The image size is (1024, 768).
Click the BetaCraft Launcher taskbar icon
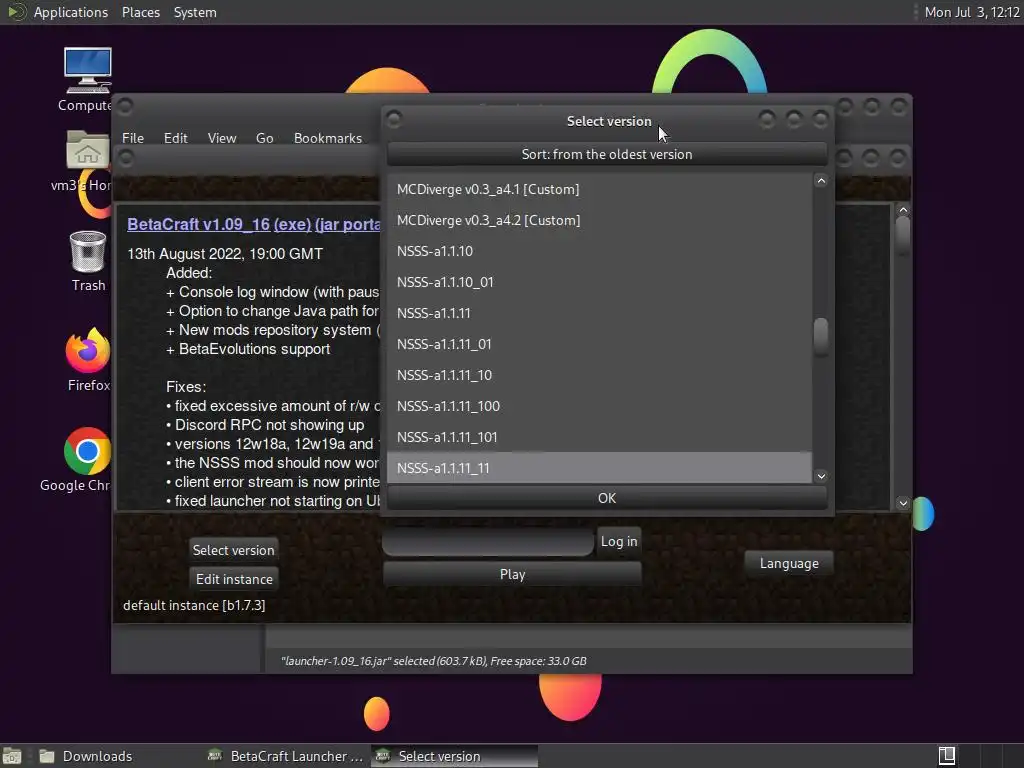(214, 756)
